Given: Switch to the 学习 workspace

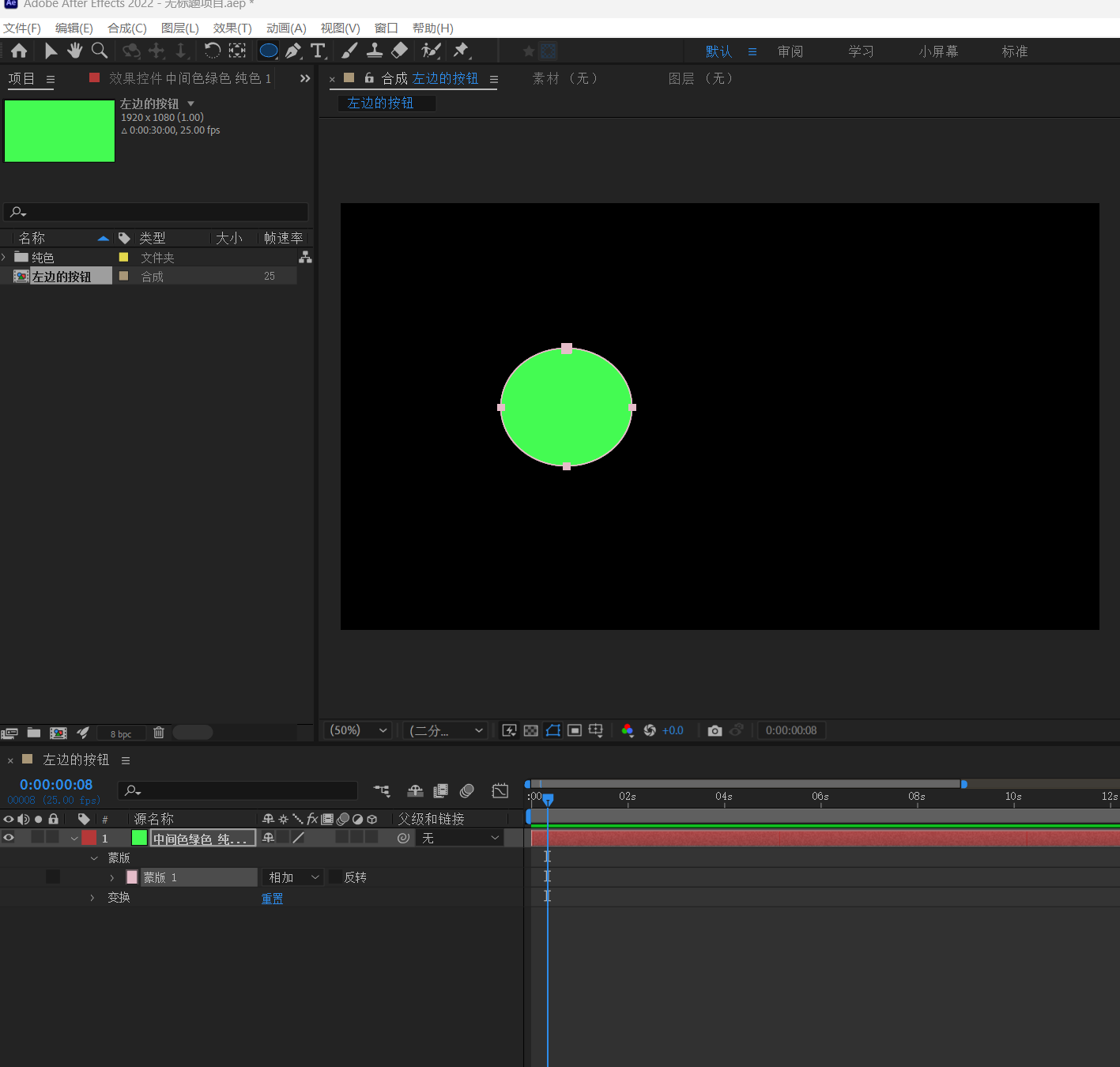Looking at the screenshot, I should (x=862, y=51).
